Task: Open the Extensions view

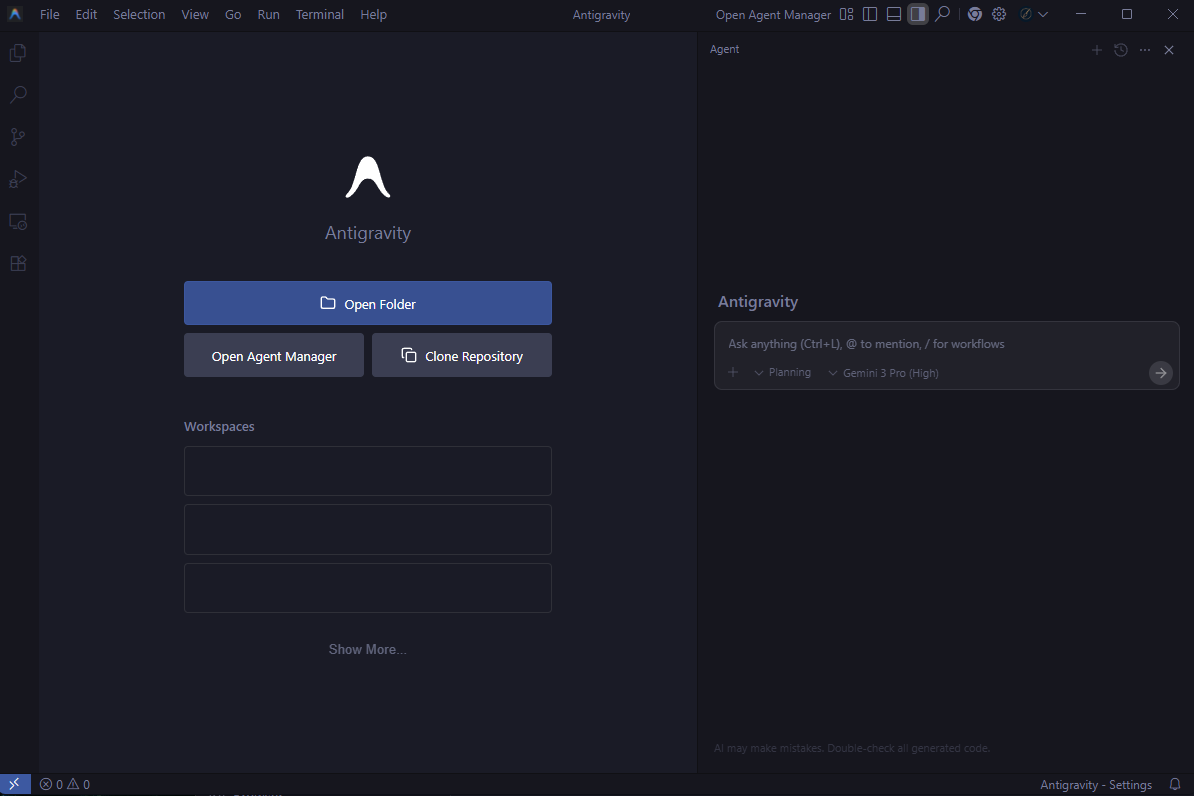Action: (x=18, y=264)
